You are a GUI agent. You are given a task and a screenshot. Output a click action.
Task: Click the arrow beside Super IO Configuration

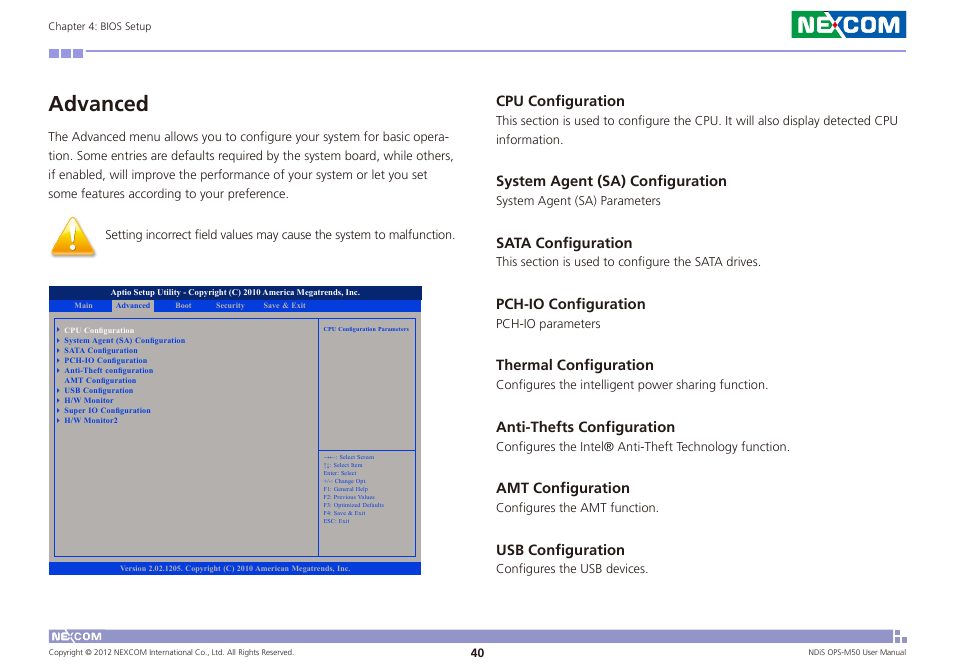coord(58,410)
